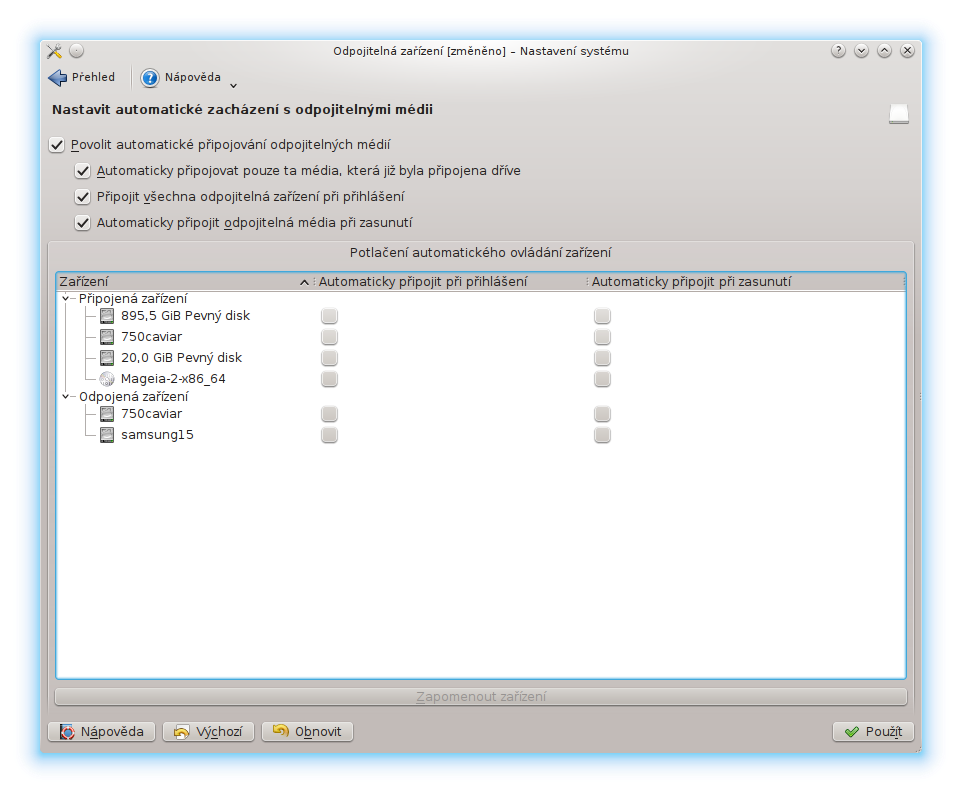962x793 pixels.
Task: Click the disc icon beside Mageia-2-x86_64
Action: point(107,379)
